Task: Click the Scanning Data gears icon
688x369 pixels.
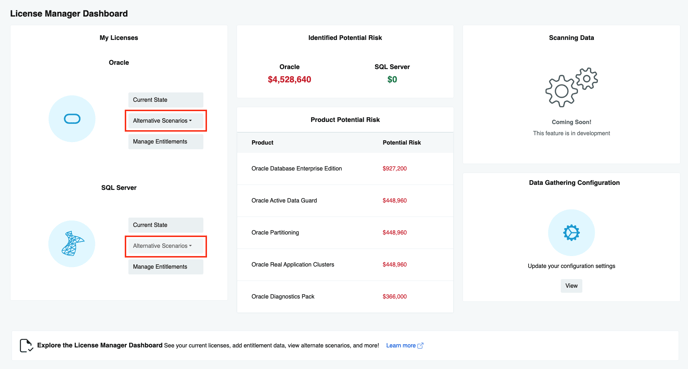Action: tap(571, 87)
